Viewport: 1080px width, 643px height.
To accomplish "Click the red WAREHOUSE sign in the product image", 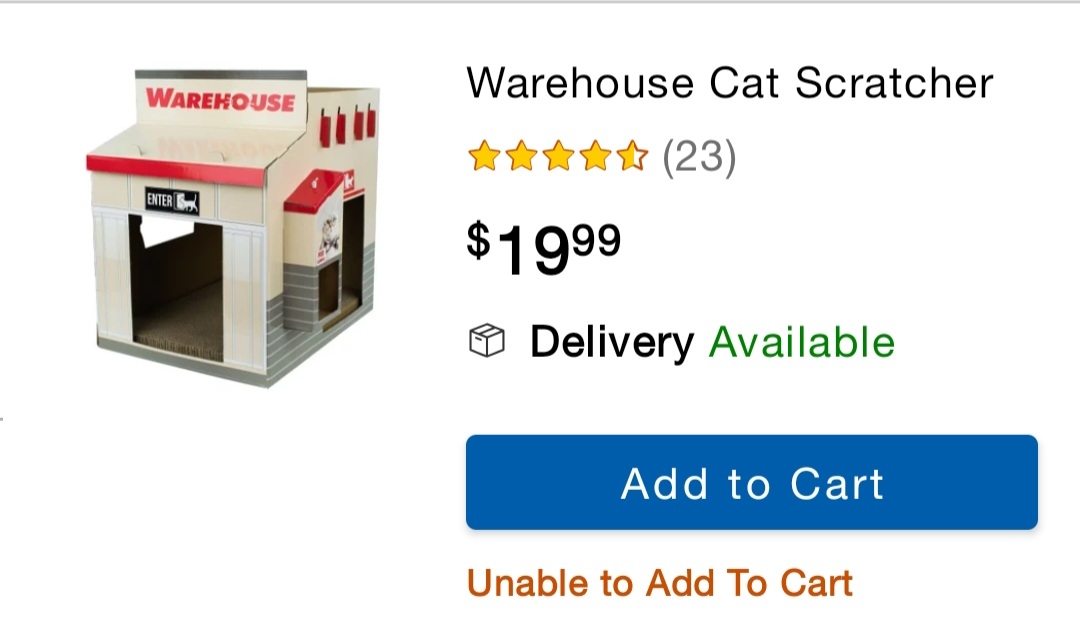I will click(x=220, y=100).
